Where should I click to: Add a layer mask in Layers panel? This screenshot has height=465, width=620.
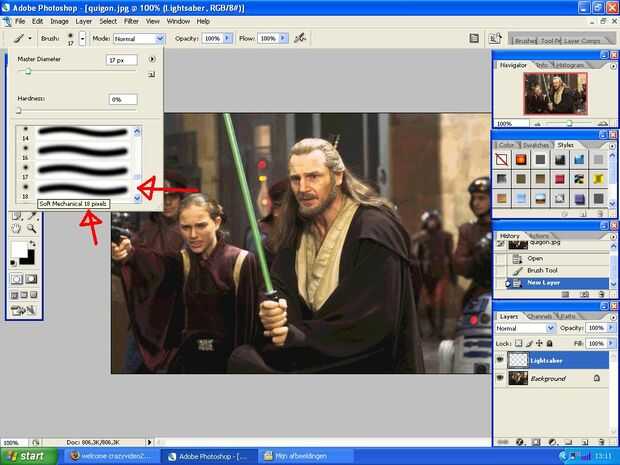[x=536, y=442]
